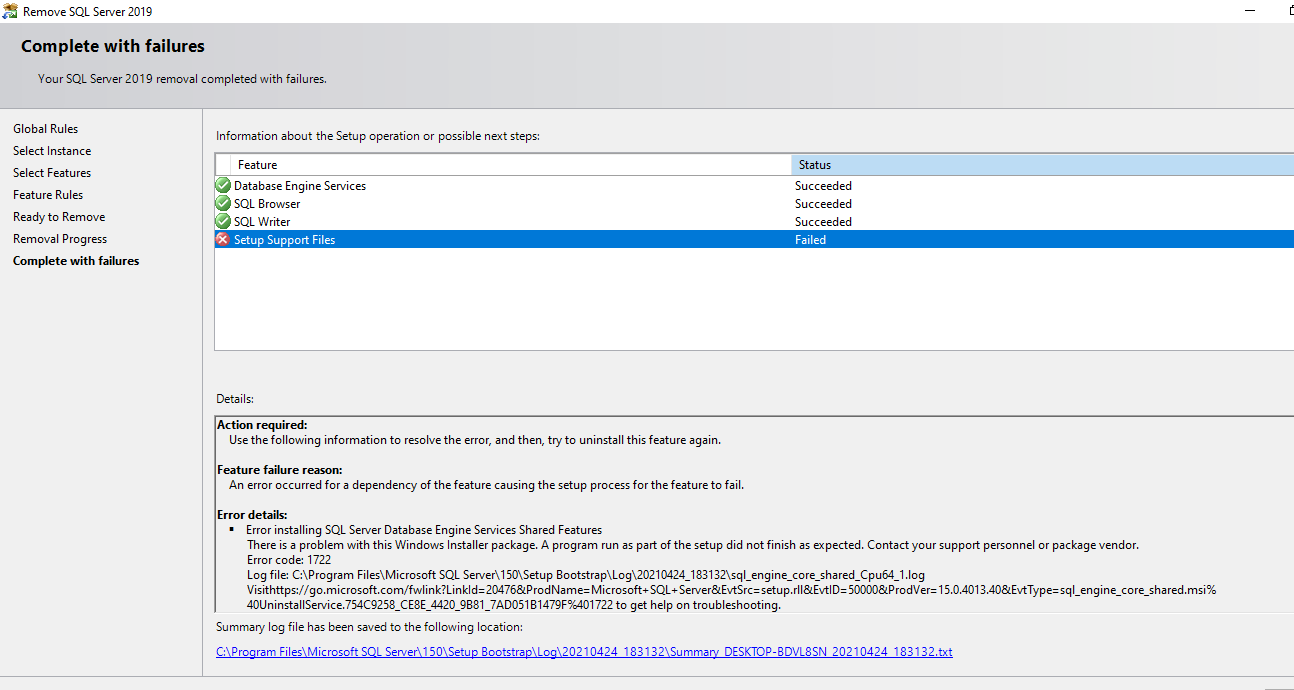Click the Failed status cell
Viewport: 1294px width, 690px height.
click(810, 239)
